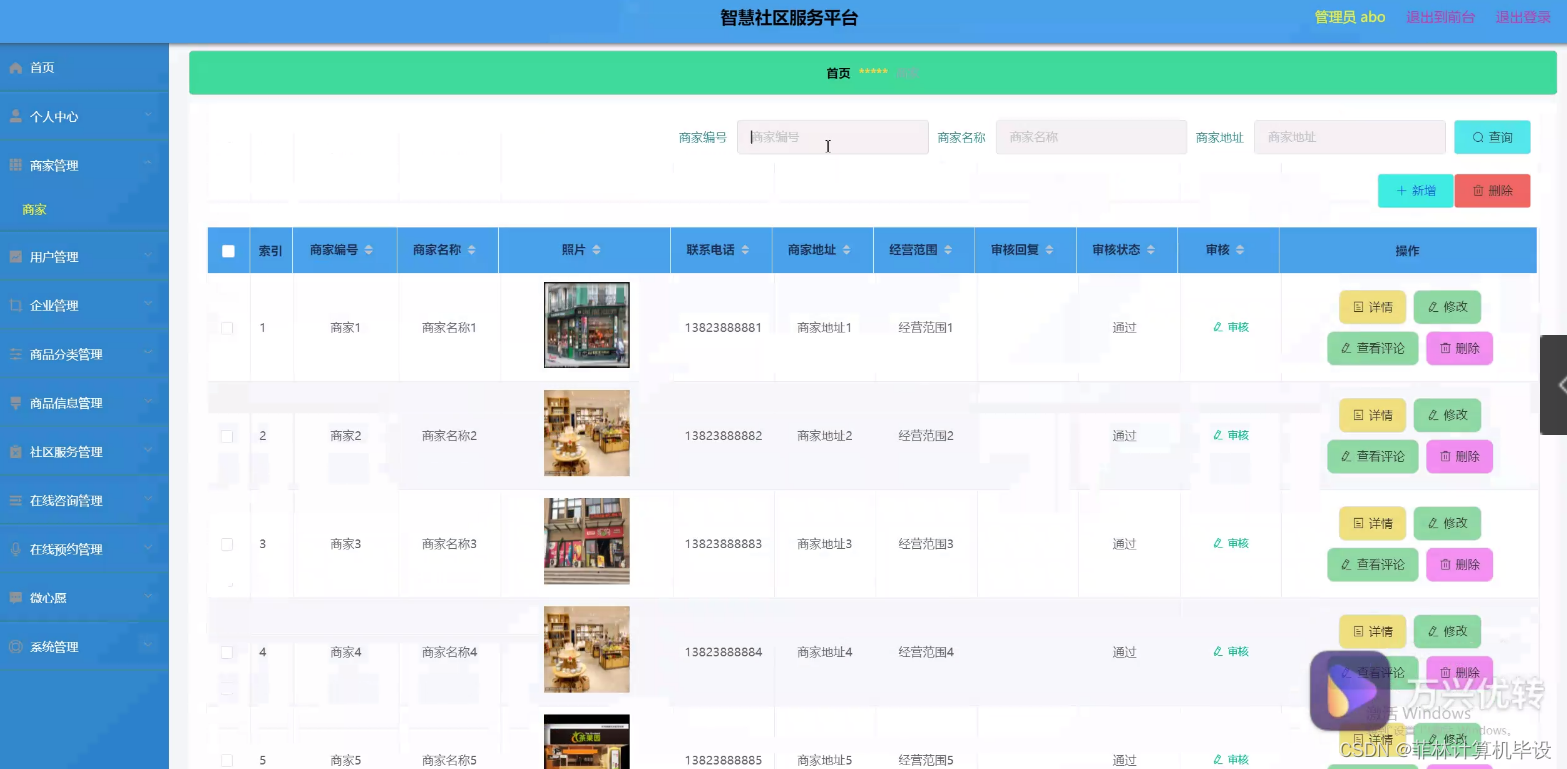Sort table by 审核回复 column arrows
1567x769 pixels.
[1049, 250]
